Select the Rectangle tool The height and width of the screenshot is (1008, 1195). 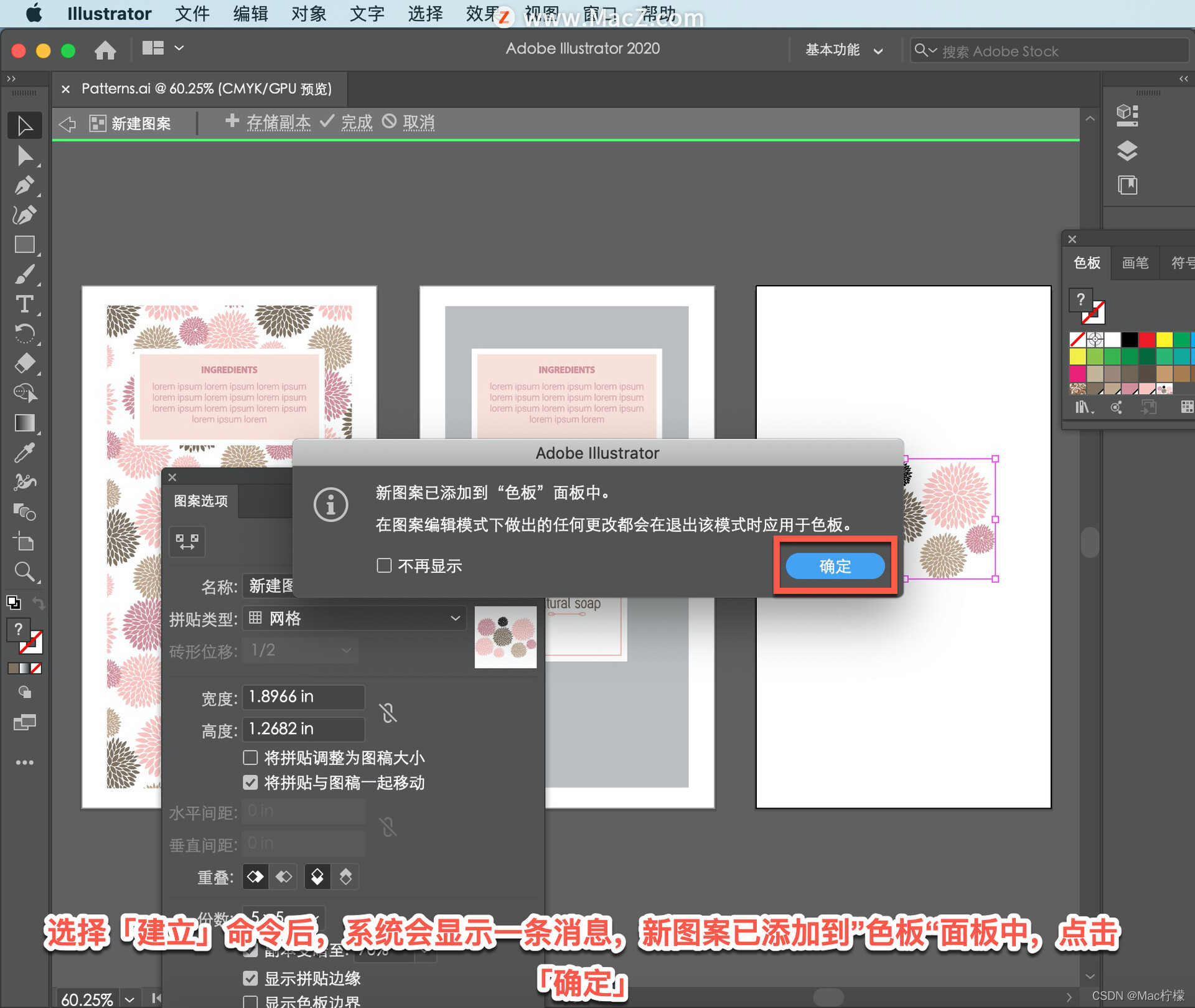[x=25, y=245]
